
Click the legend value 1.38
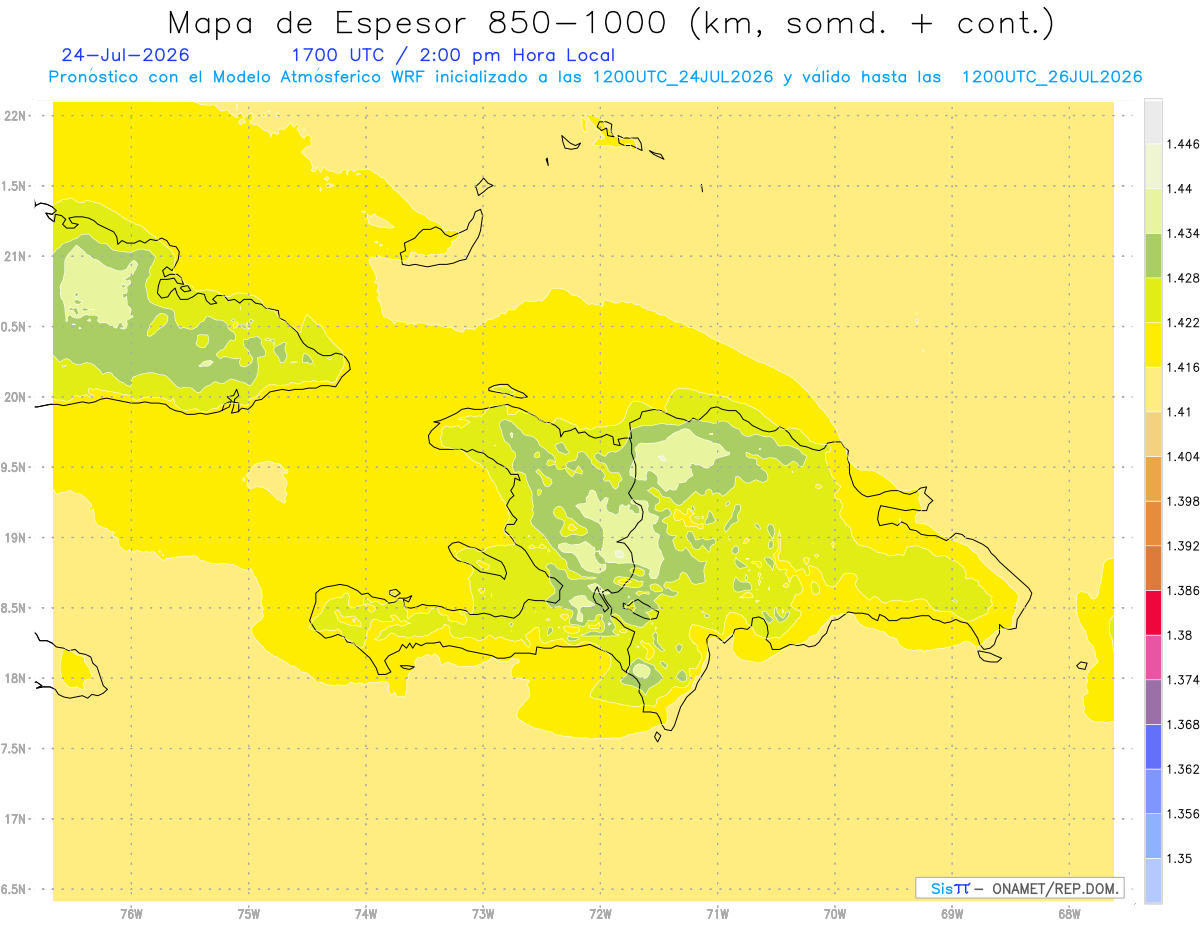pyautogui.click(x=1179, y=635)
